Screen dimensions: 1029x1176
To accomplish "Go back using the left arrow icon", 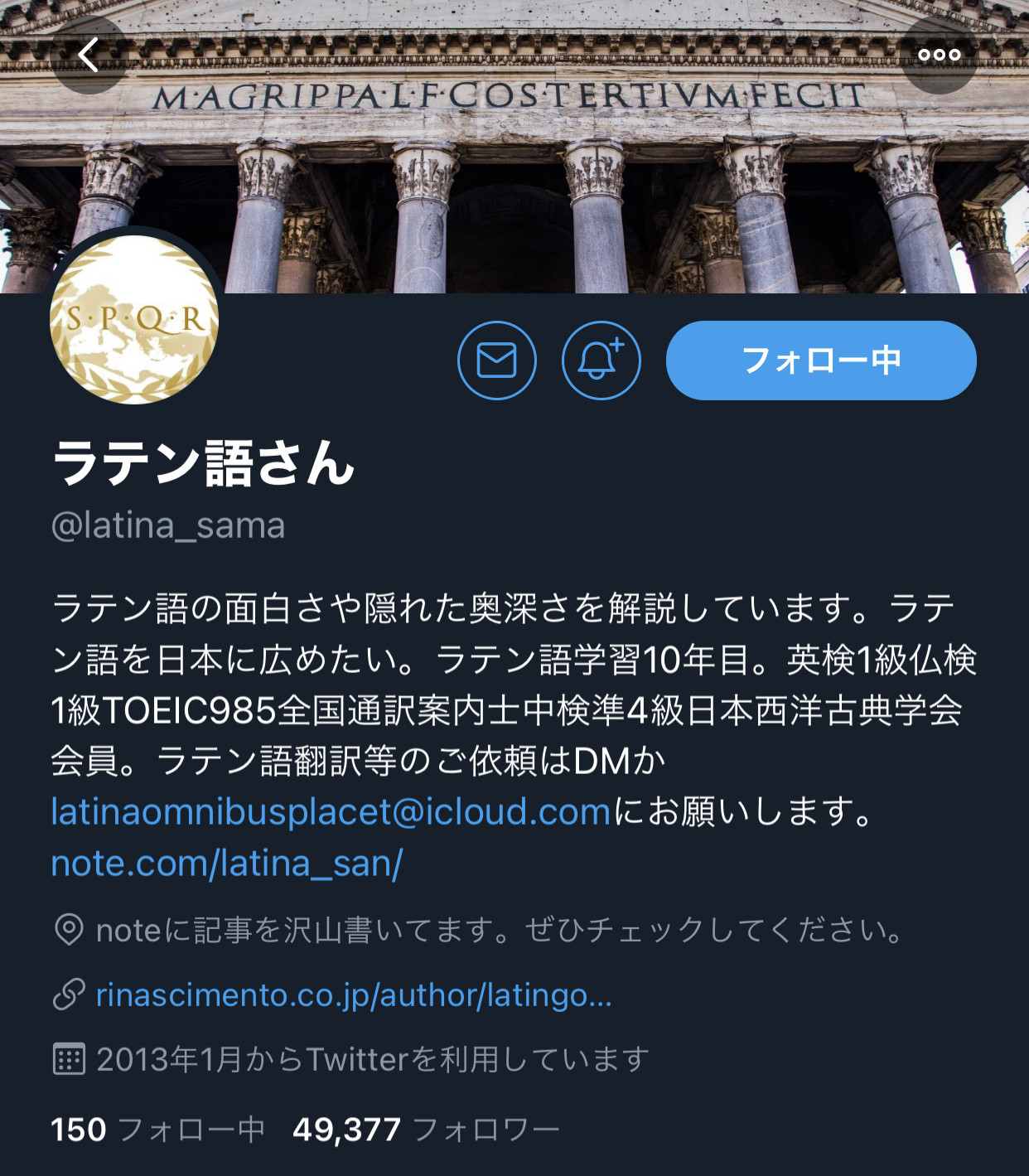I will click(89, 56).
